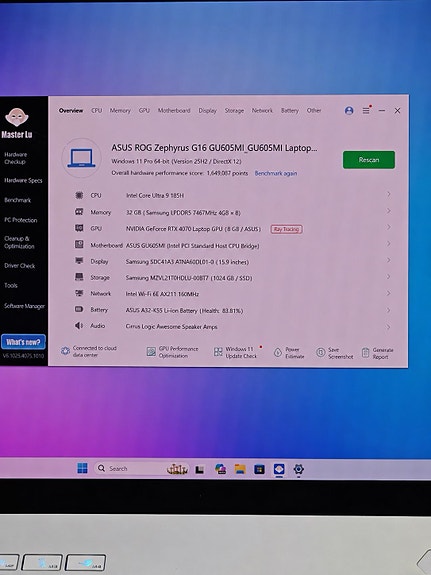Click the green Rescan button
431x575 pixels.
pyautogui.click(x=369, y=160)
